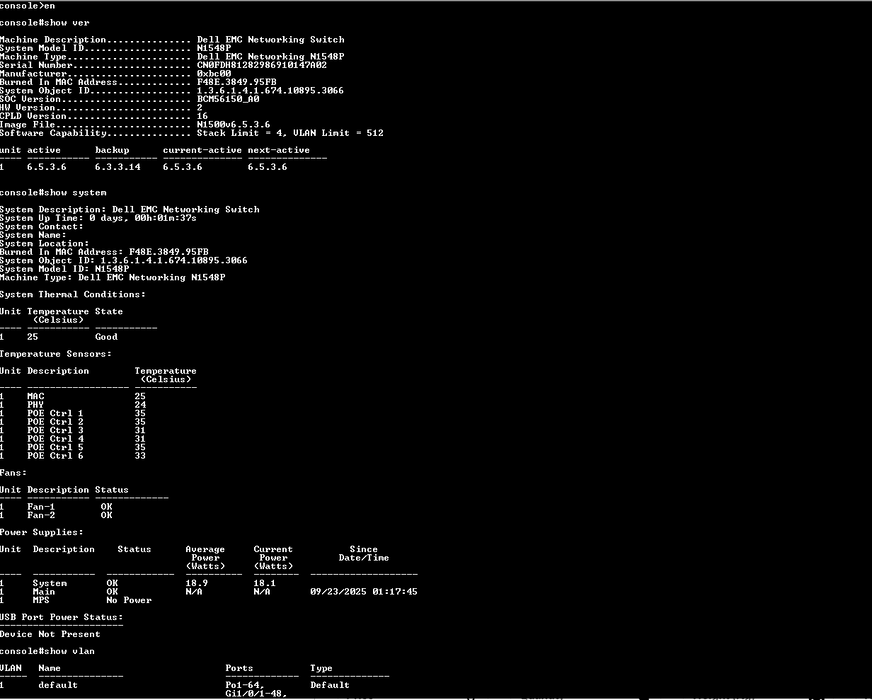Select the average power value 18.9

(197, 583)
